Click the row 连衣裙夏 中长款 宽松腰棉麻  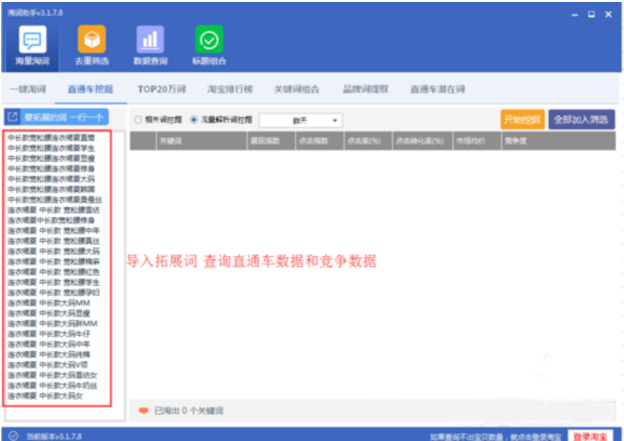tap(53, 261)
